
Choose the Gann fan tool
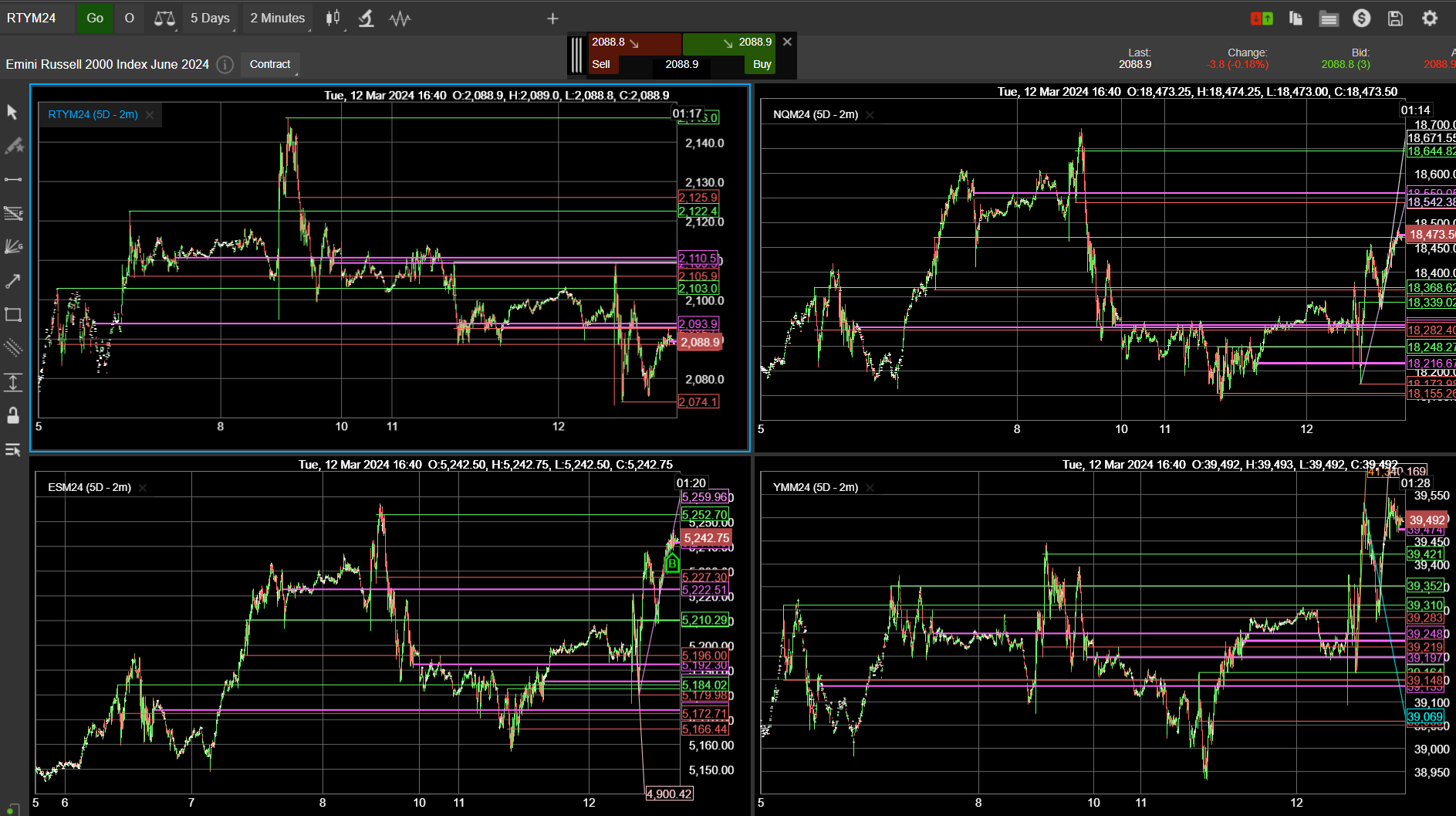[13, 247]
